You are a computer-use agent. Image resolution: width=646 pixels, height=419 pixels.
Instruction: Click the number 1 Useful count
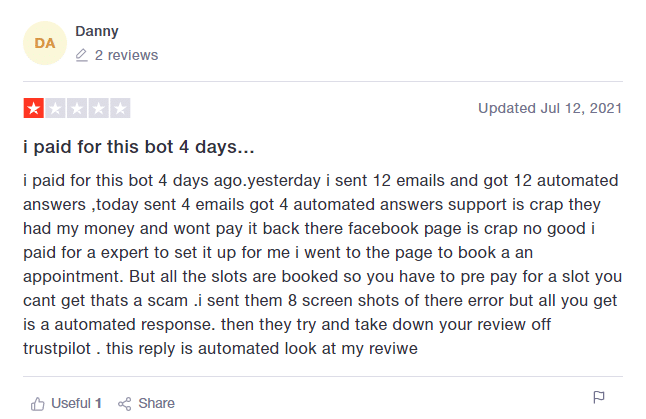(98, 404)
